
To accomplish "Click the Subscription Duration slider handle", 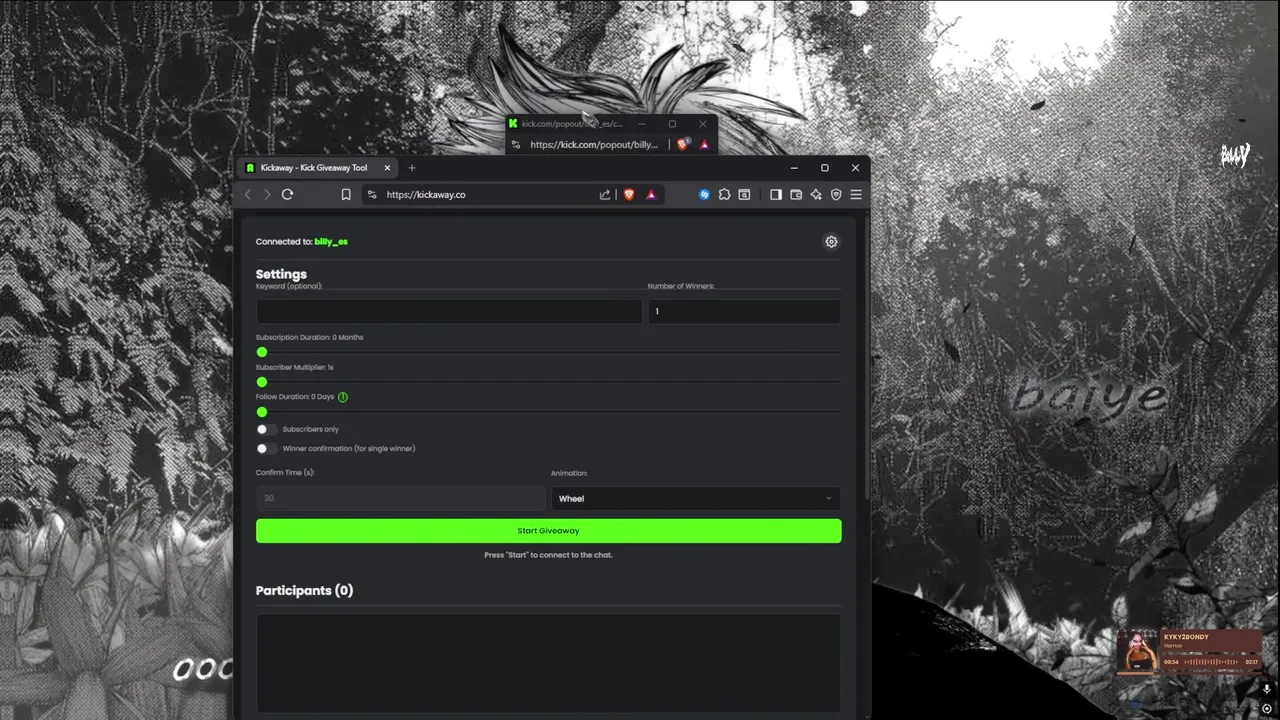I will pos(262,352).
